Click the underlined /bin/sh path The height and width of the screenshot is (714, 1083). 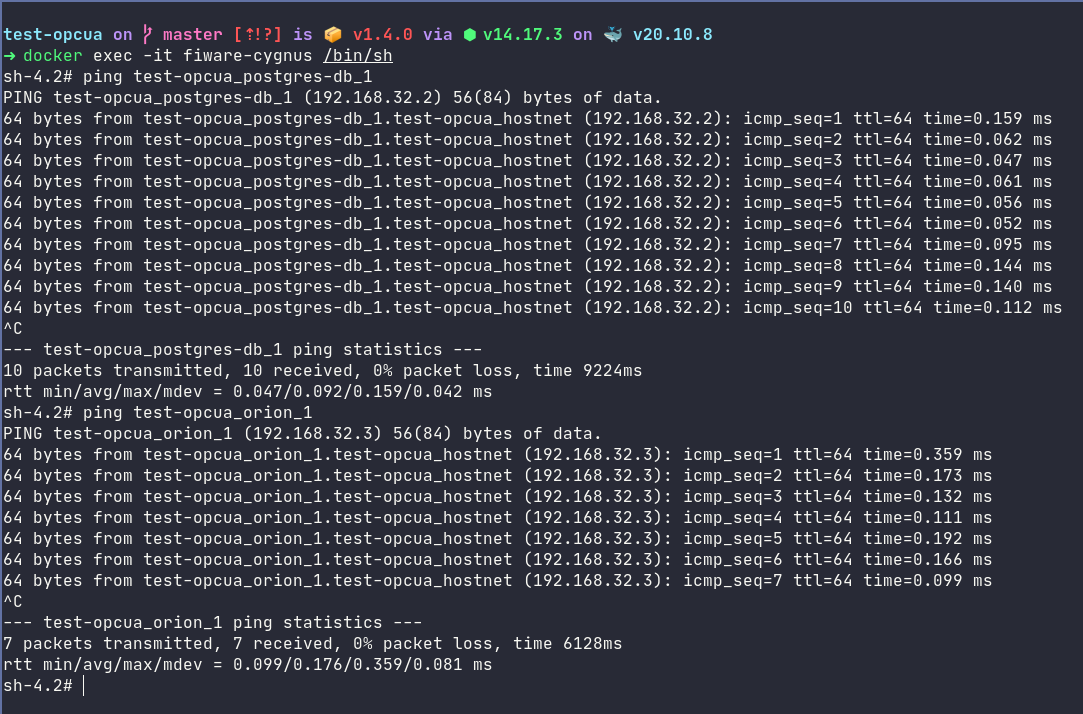pyautogui.click(x=358, y=56)
